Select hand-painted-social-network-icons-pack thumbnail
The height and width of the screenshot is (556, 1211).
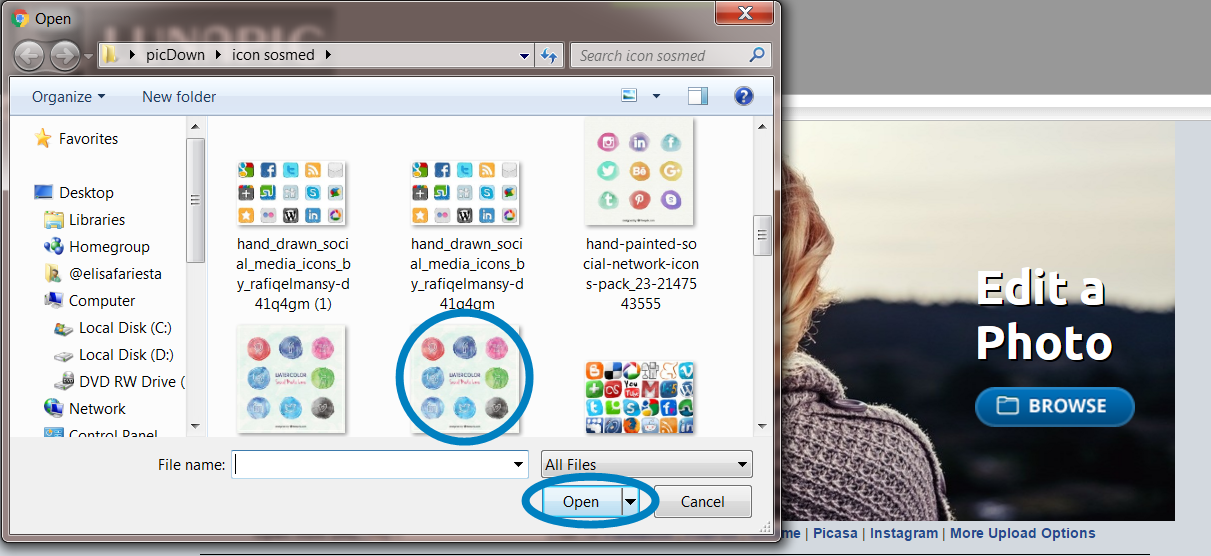[640, 170]
